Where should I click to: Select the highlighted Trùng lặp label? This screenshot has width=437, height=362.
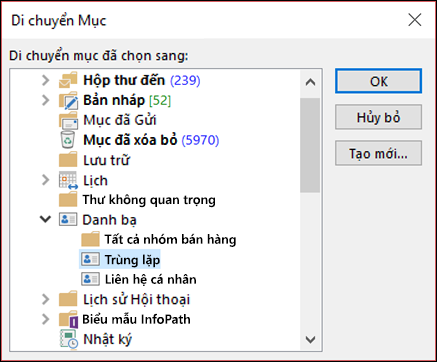(132, 260)
